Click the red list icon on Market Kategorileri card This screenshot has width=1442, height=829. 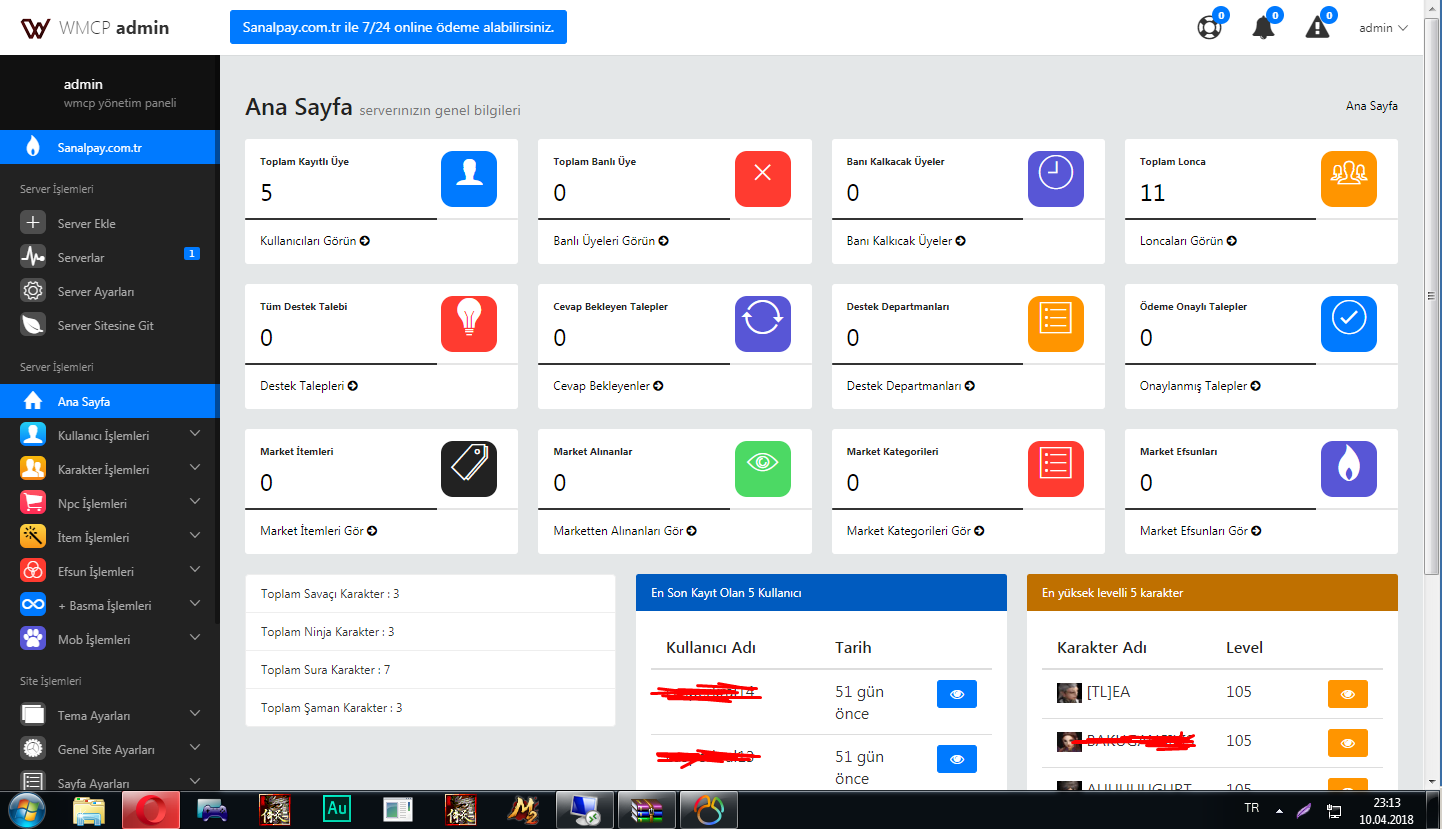[1056, 469]
